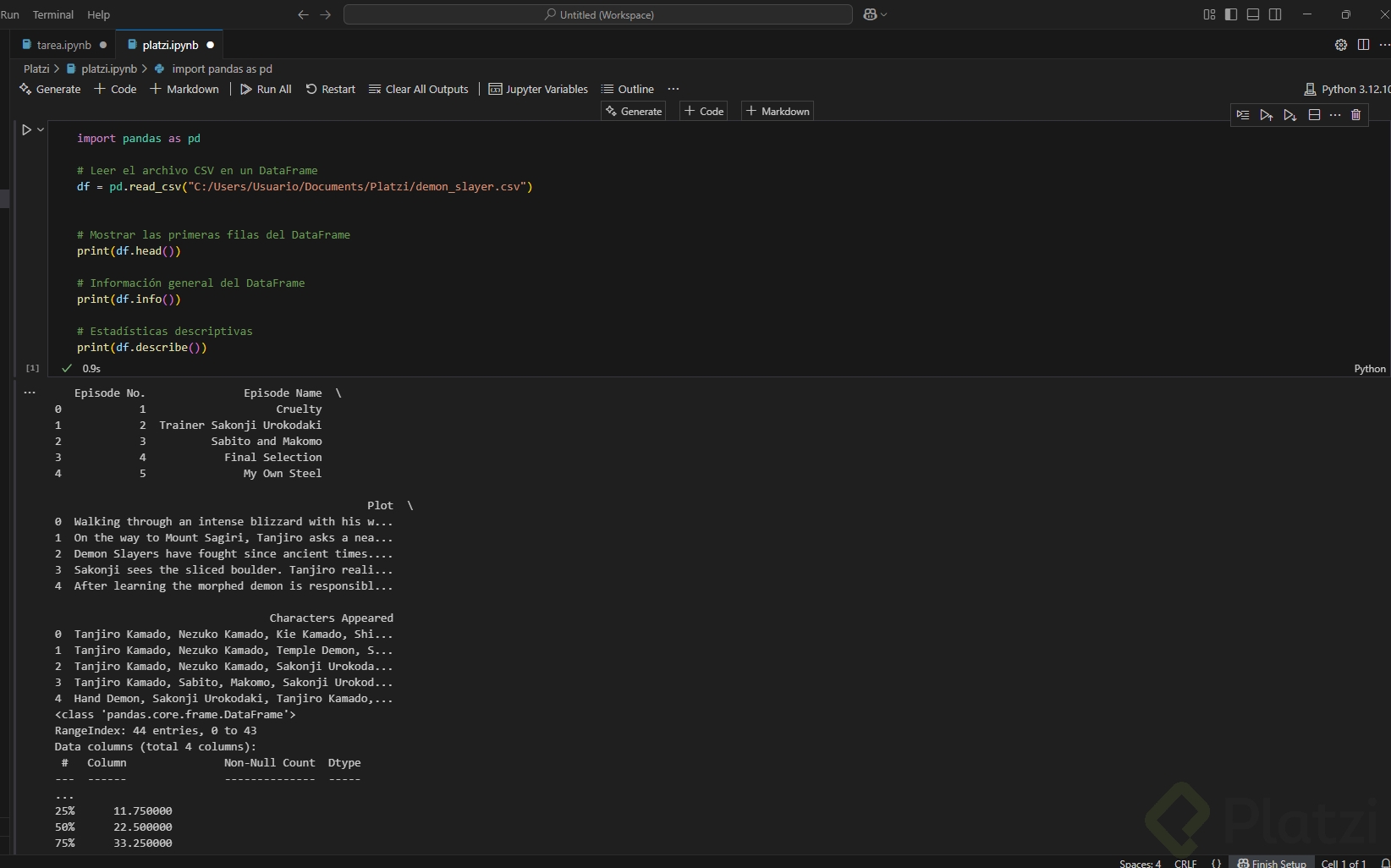Split the cell using cell toolbar icon

coord(1314,115)
